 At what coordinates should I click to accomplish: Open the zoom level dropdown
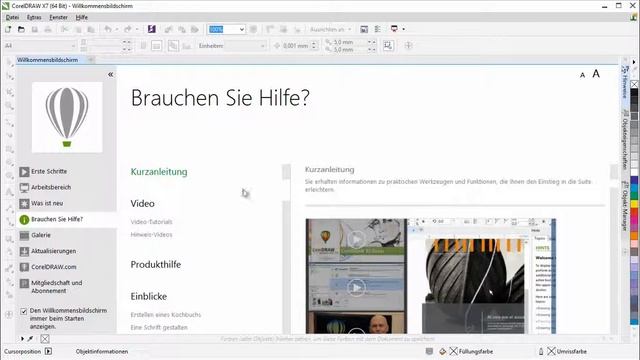tap(242, 29)
